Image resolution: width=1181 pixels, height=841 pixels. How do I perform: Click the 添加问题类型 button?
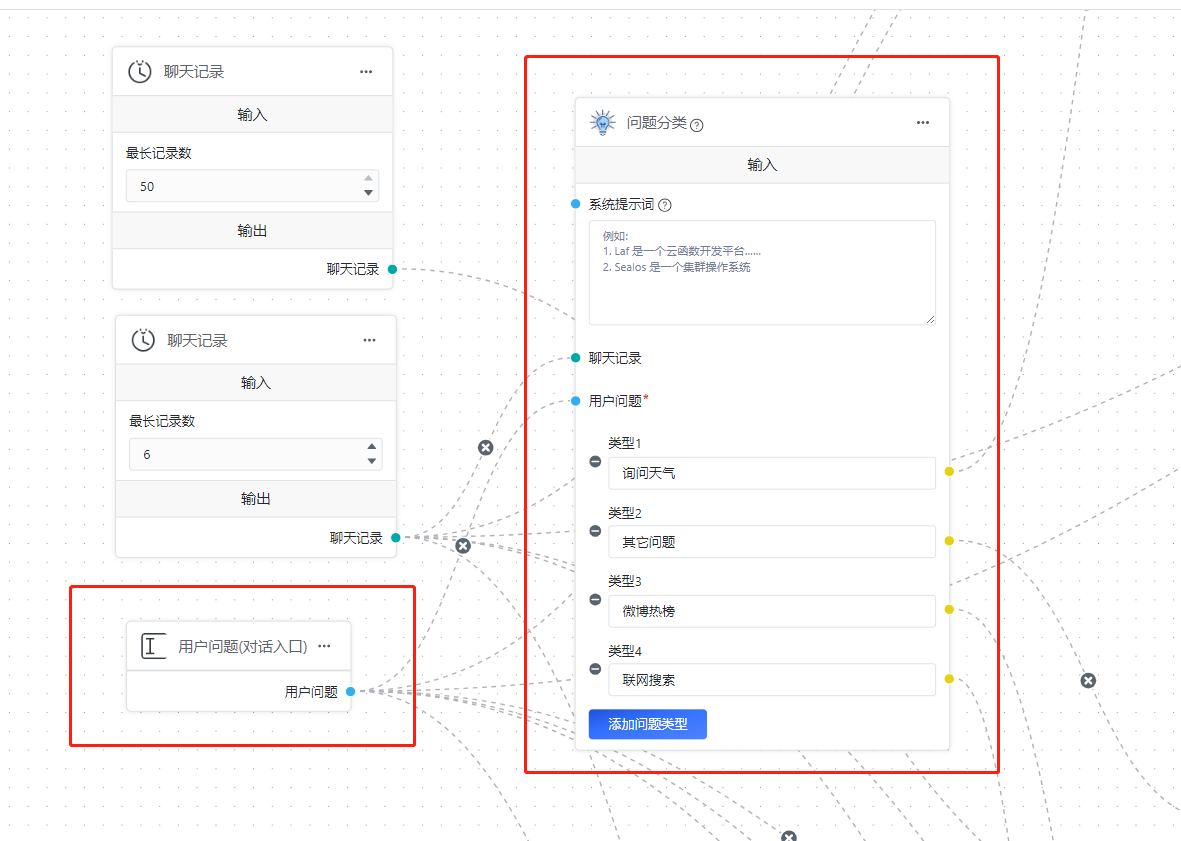coord(647,724)
